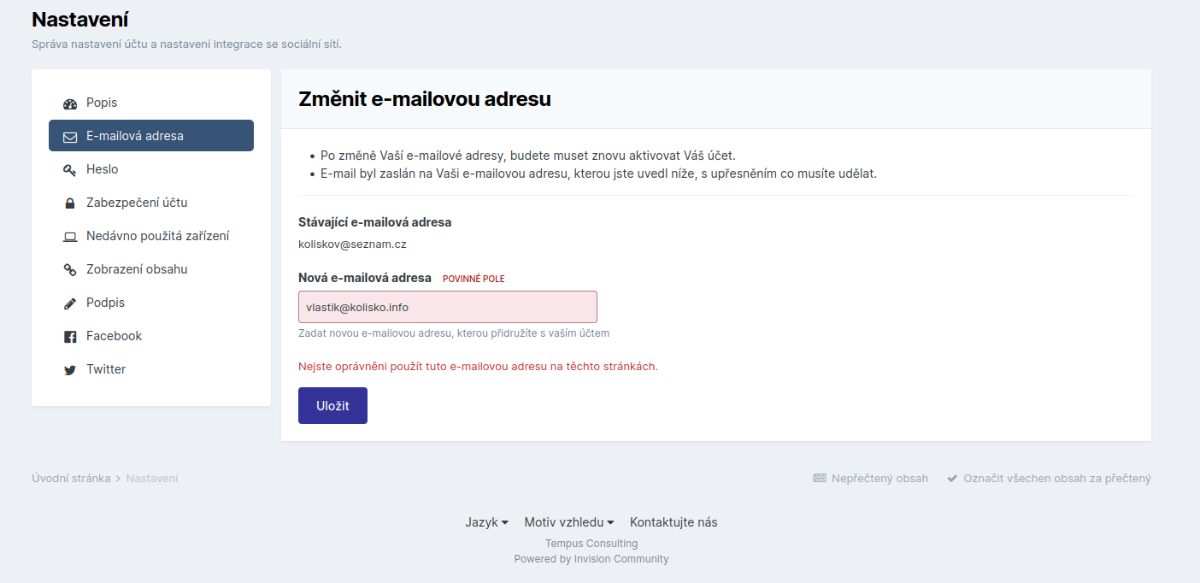Click the envelope icon for E-mailová adresa

(70, 137)
